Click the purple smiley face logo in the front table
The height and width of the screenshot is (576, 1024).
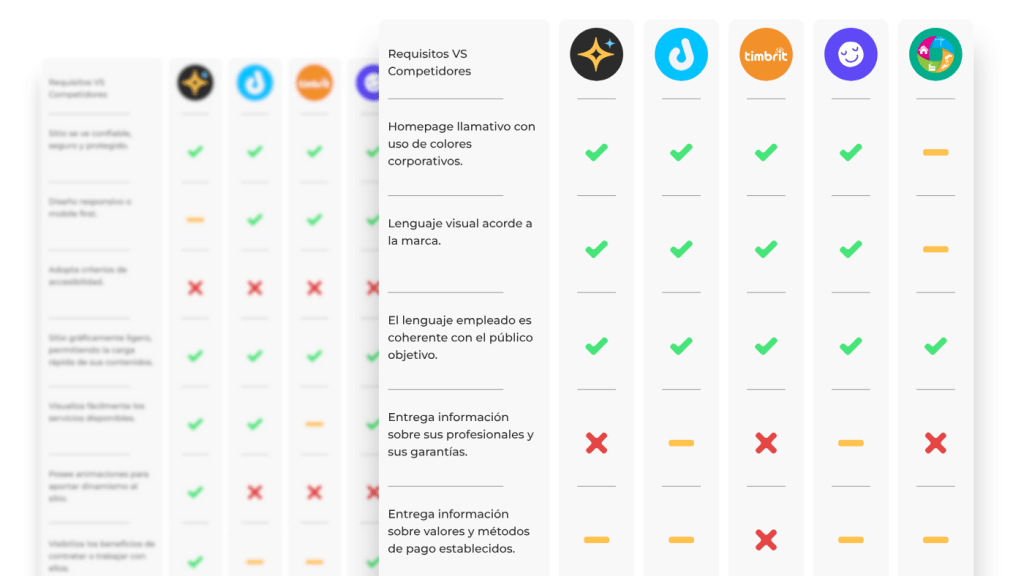(x=851, y=54)
